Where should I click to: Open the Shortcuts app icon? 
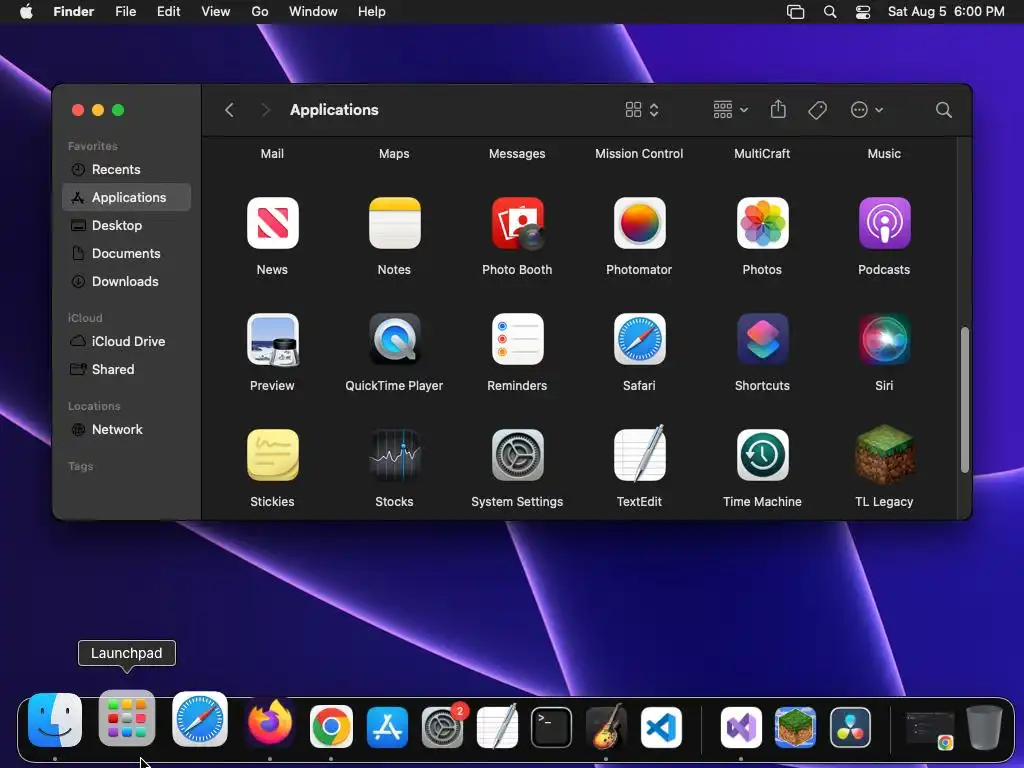(x=762, y=340)
